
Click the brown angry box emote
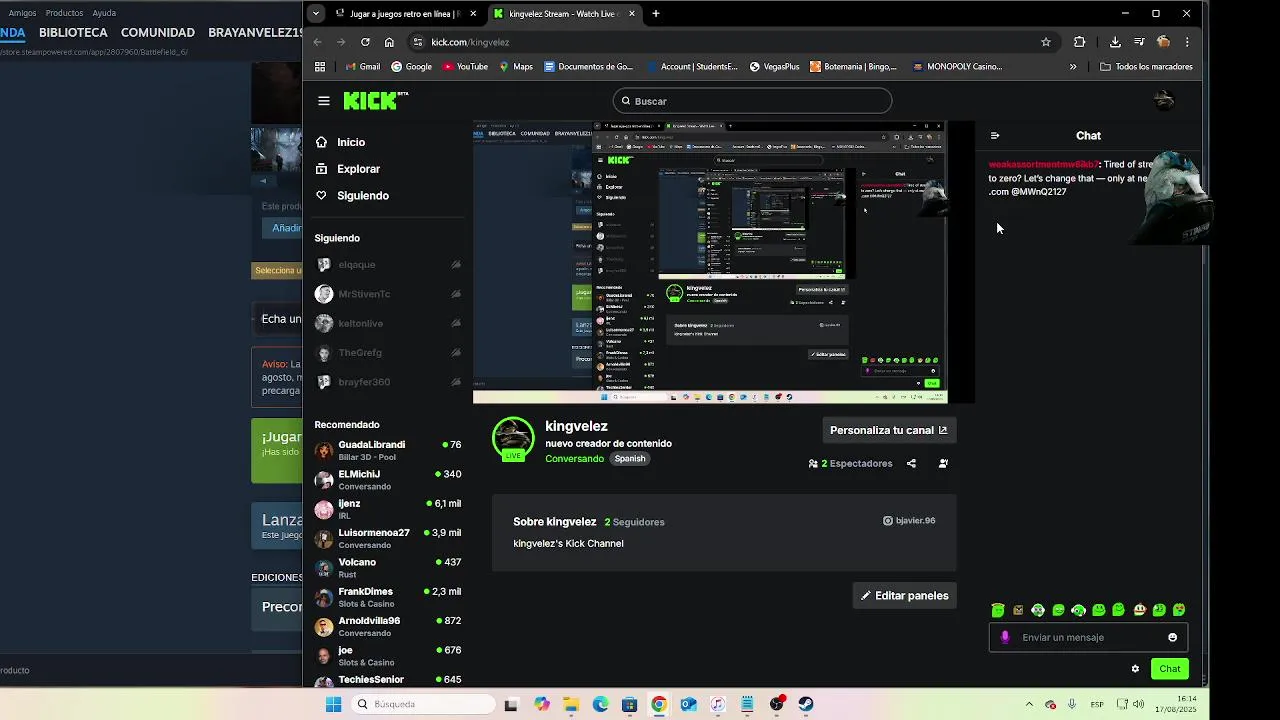pyautogui.click(x=1018, y=610)
